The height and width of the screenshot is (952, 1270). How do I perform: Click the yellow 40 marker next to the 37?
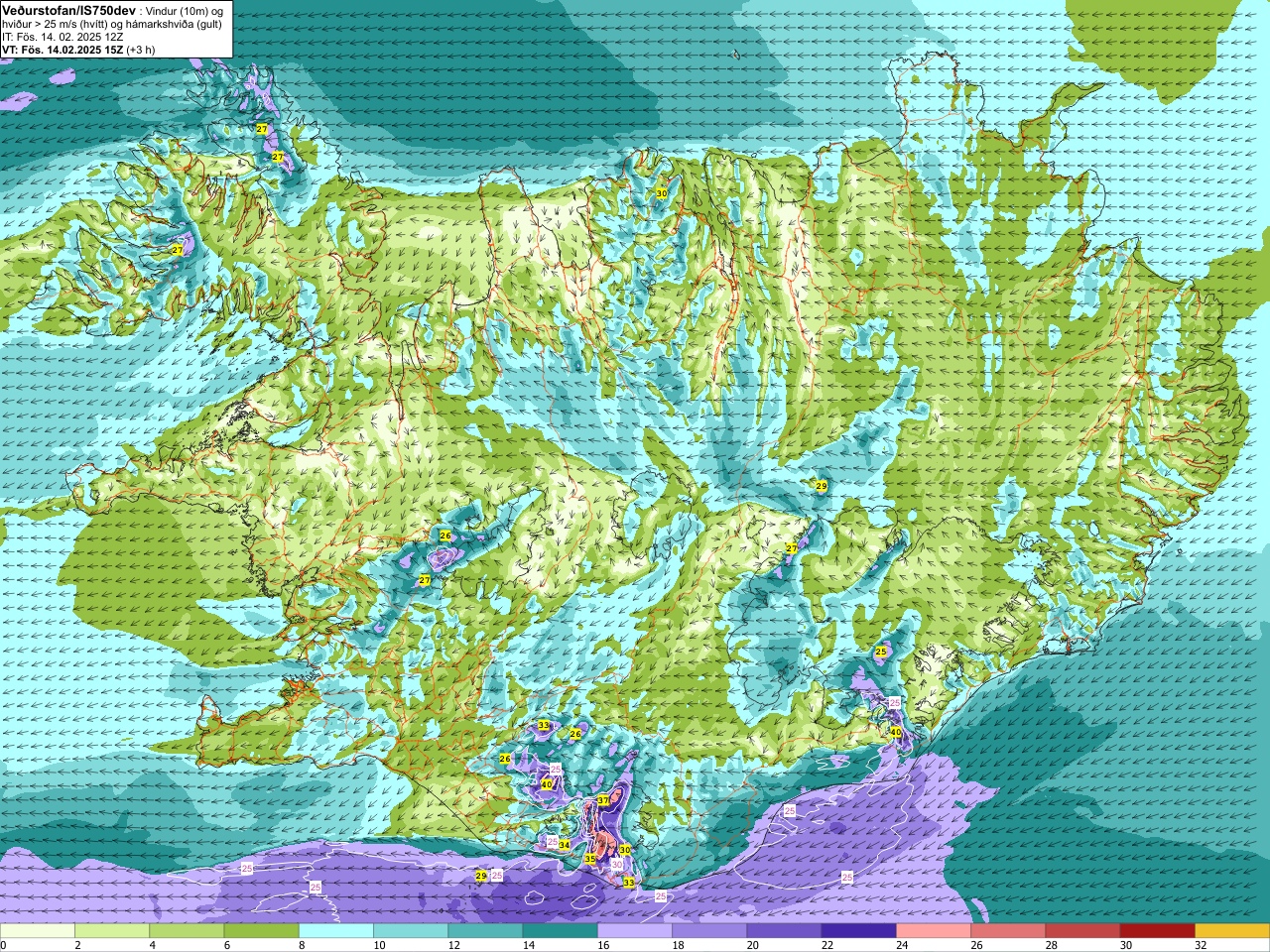(547, 784)
